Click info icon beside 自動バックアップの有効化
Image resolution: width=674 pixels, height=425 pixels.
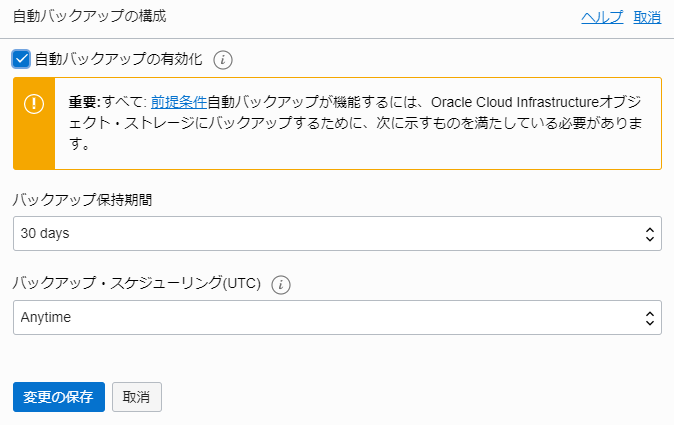pyautogui.click(x=224, y=59)
